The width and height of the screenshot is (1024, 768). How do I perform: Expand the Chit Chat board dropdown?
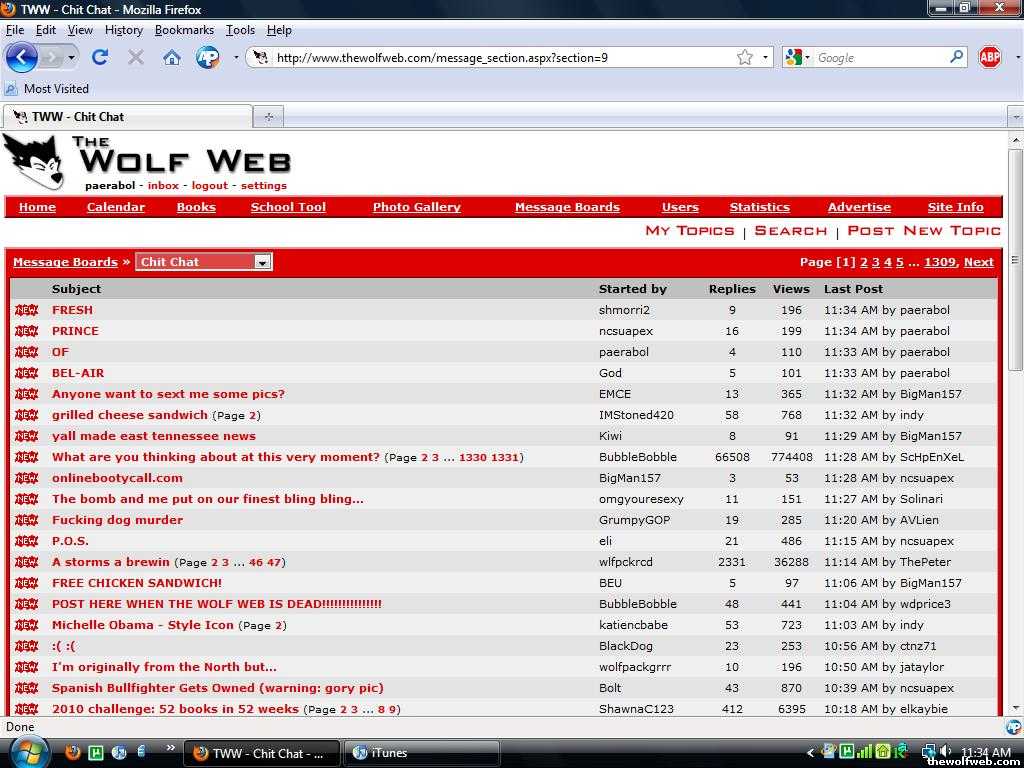click(262, 262)
